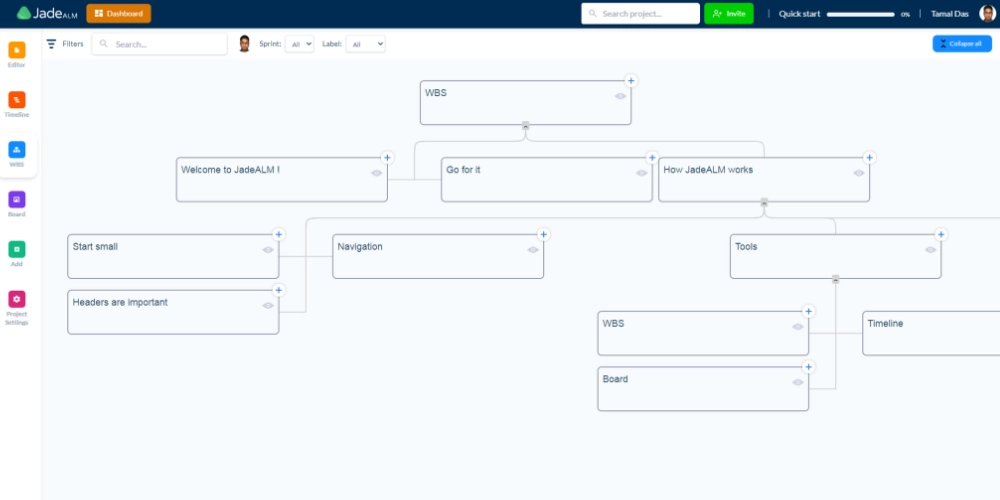Image resolution: width=1000 pixels, height=500 pixels.
Task: Open the Timeline sidebar icon
Action: 17,99
